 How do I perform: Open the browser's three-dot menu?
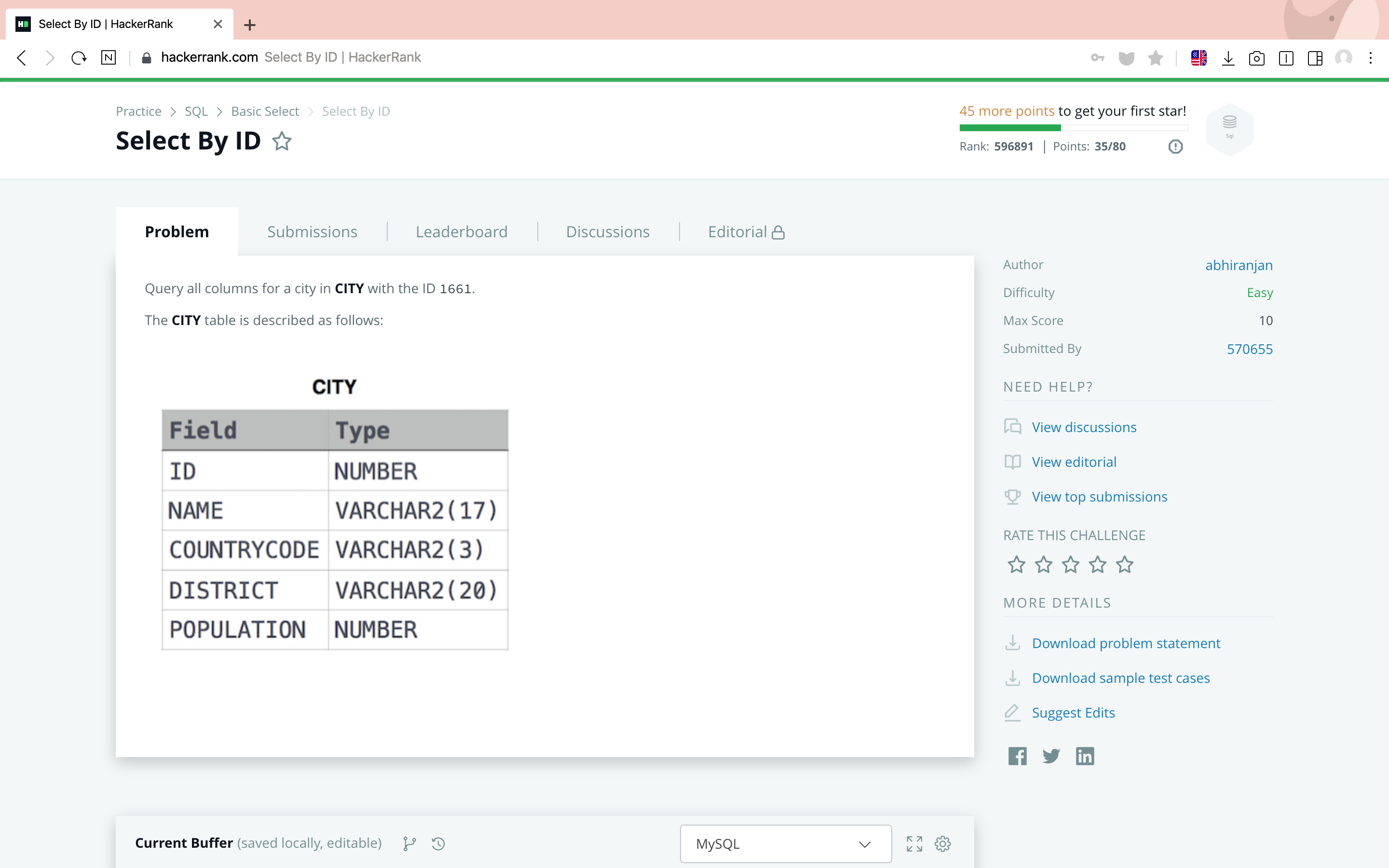point(1371,57)
